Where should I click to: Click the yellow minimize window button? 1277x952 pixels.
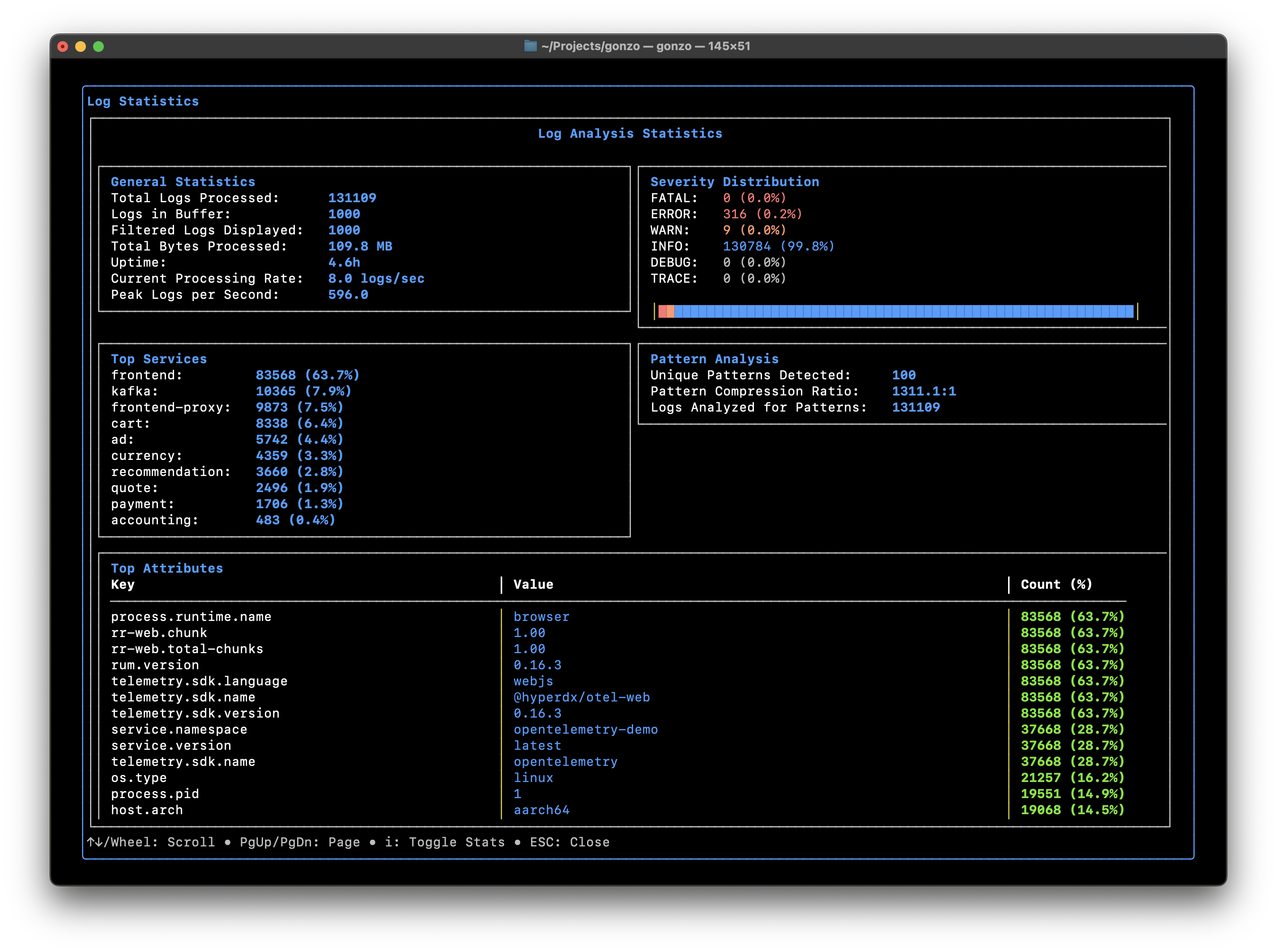pyautogui.click(x=81, y=47)
